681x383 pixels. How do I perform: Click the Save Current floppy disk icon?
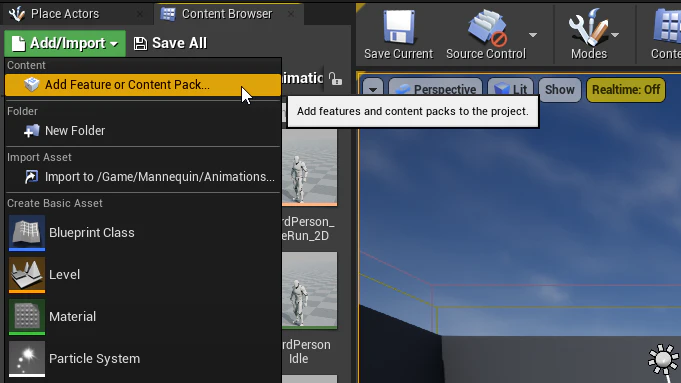point(399,27)
